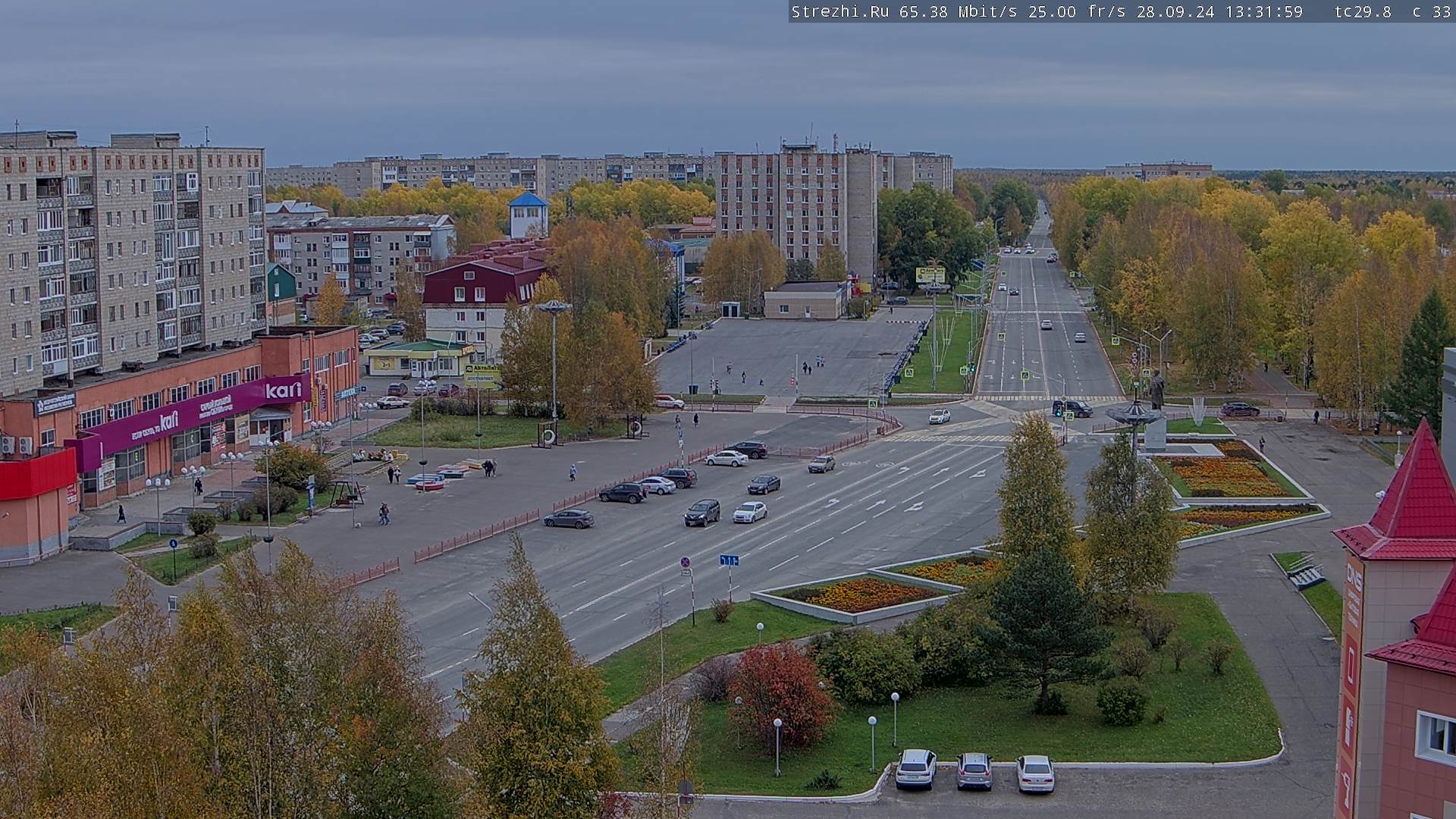Click the tc29.8 overlay value
This screenshot has height=819, width=1456.
click(1363, 11)
